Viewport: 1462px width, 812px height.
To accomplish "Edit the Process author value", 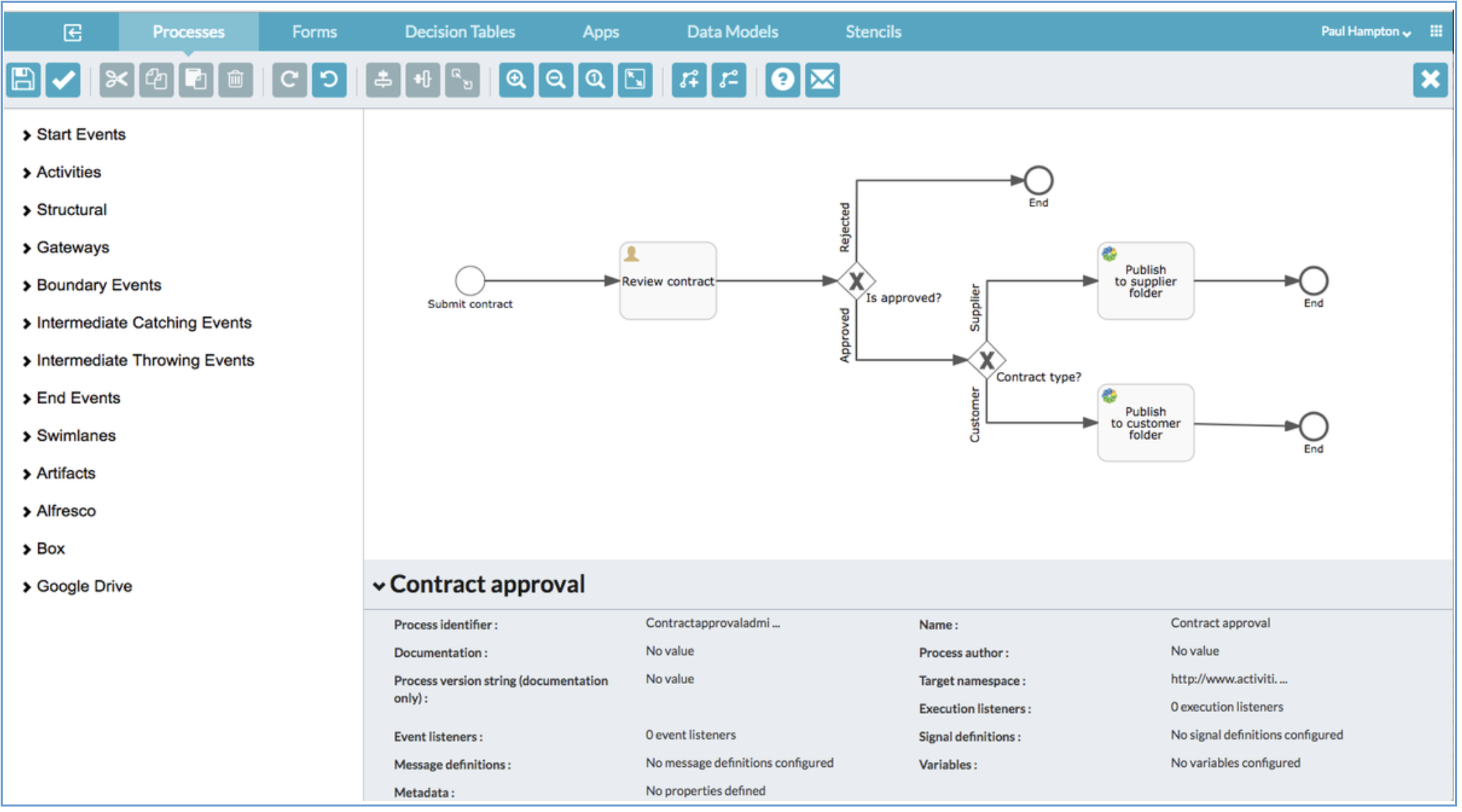I will click(1195, 651).
